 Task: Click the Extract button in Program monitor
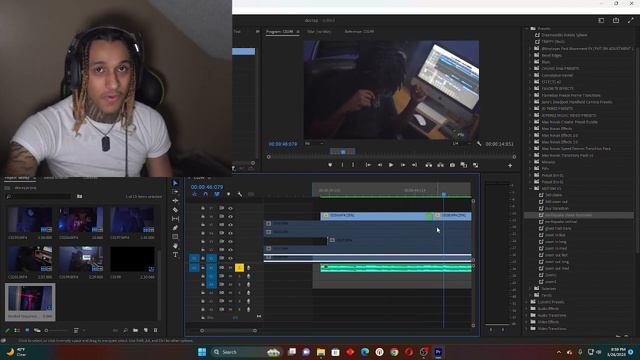coord(440,165)
